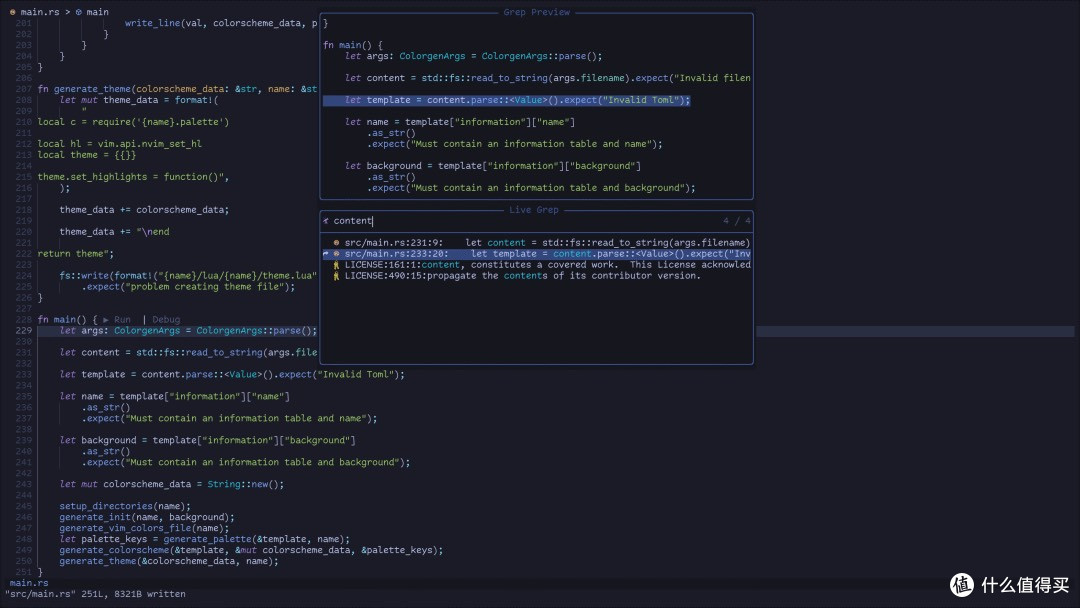Viewport: 1080px width, 608px height.
Task: Click 'generate_init(name, background);' call
Action: [x=147, y=517]
